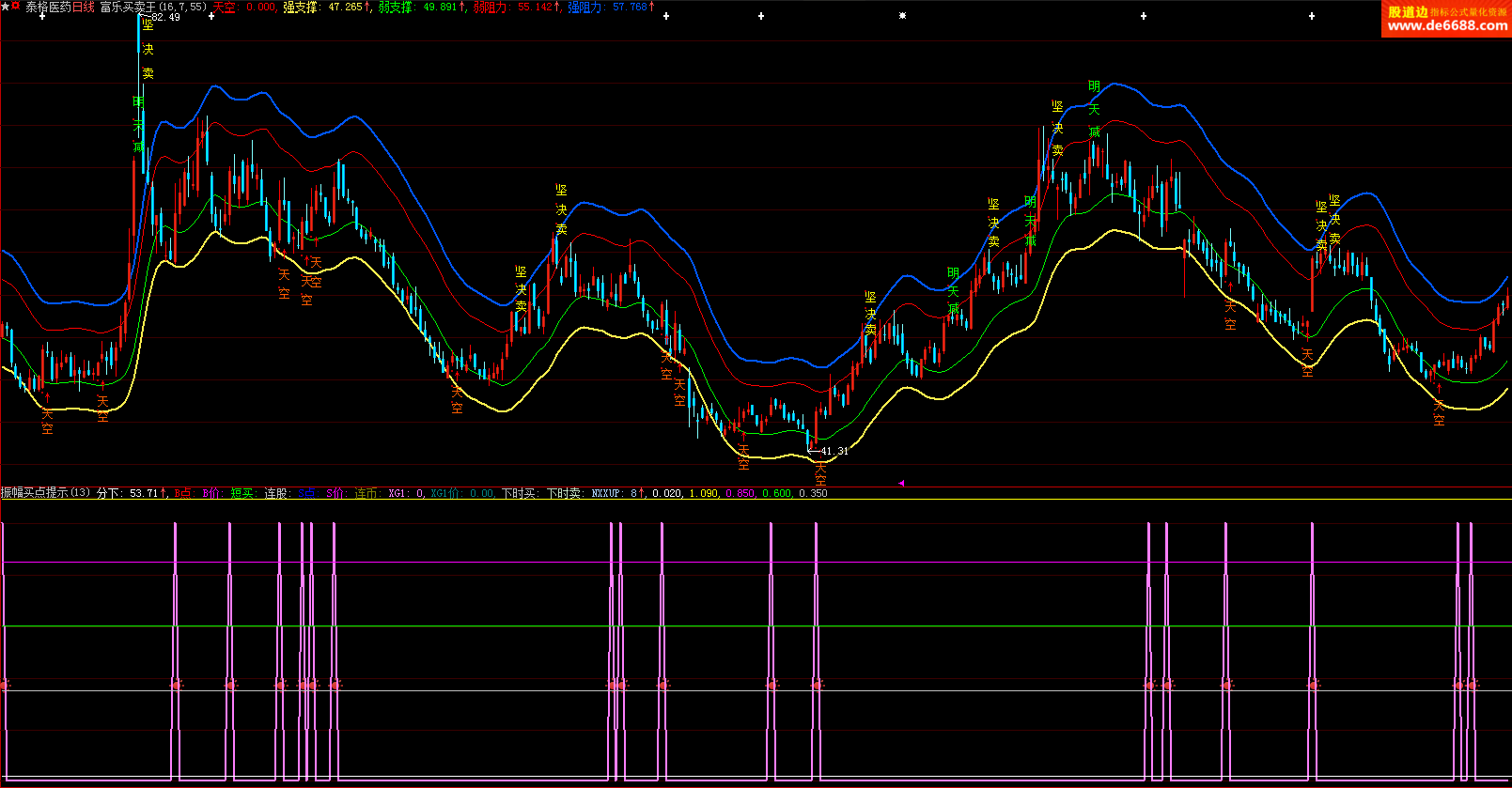Click the gray star icon before stock name
The width and height of the screenshot is (1512, 788).
5,7
